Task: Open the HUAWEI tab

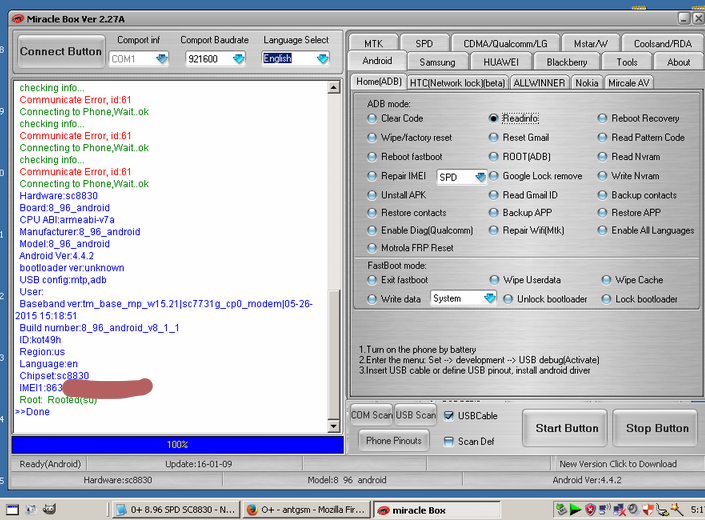Action: click(x=501, y=62)
